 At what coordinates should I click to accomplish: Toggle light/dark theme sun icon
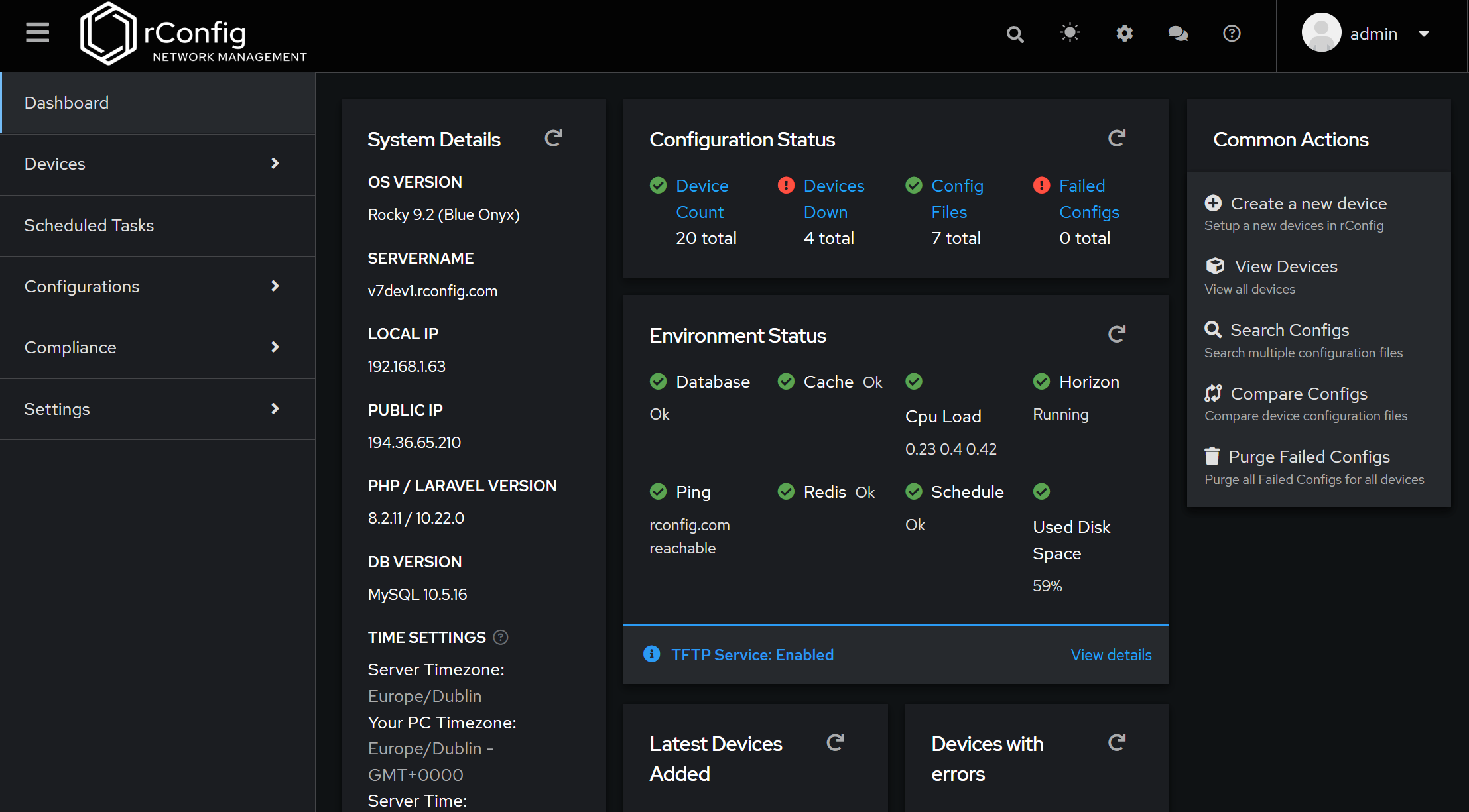pyautogui.click(x=1070, y=32)
